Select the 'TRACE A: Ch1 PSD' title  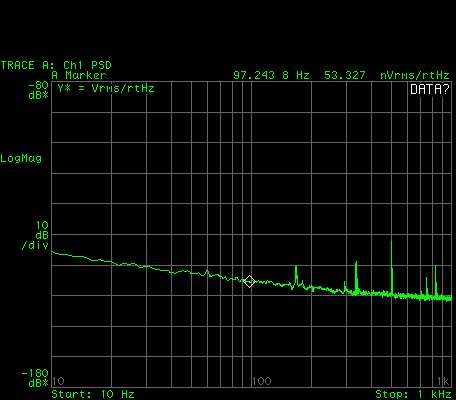[x=56, y=65]
